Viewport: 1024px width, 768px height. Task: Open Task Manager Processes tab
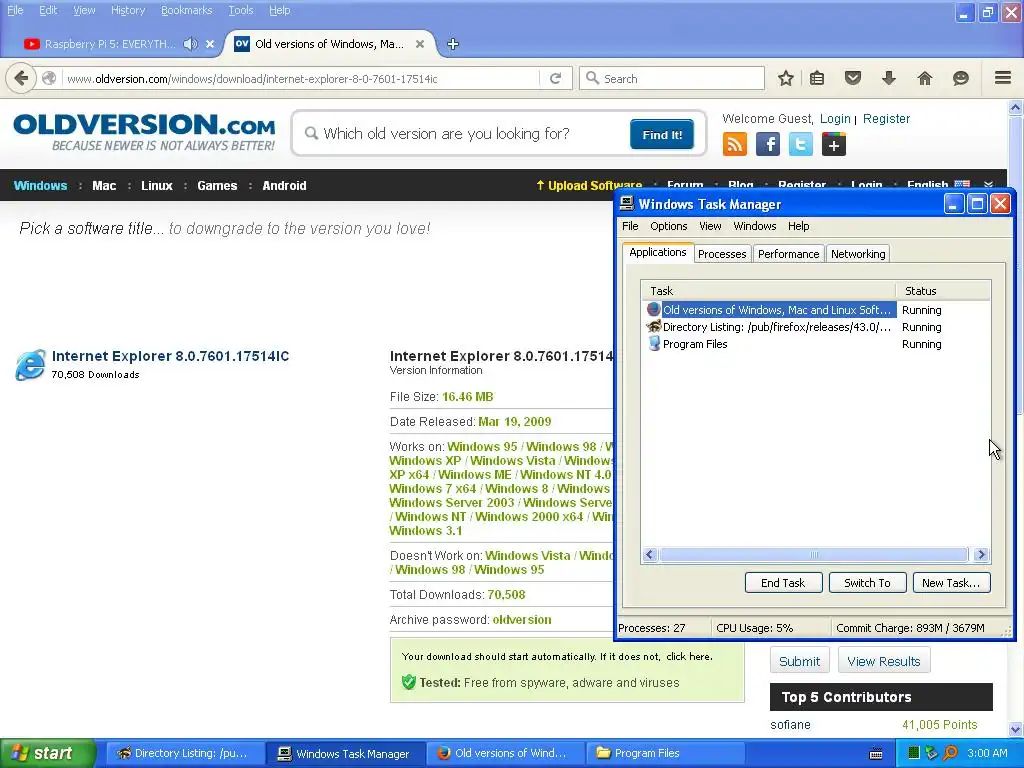[x=722, y=254]
